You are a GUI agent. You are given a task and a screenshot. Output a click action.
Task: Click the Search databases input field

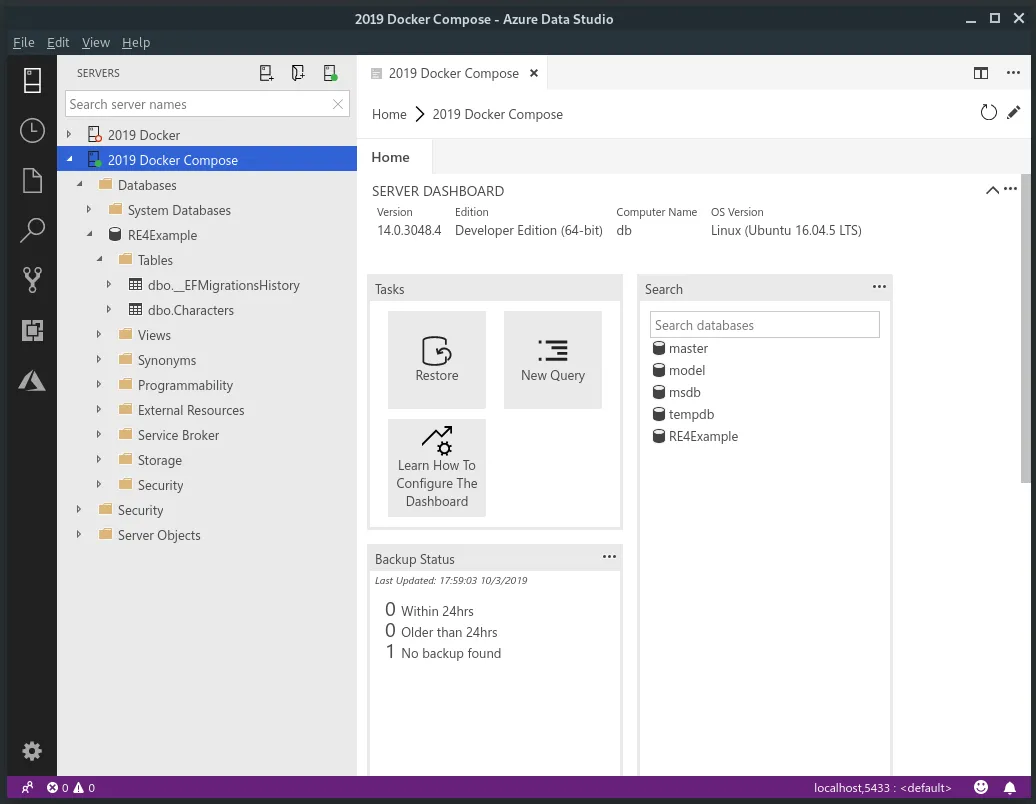[764, 325]
